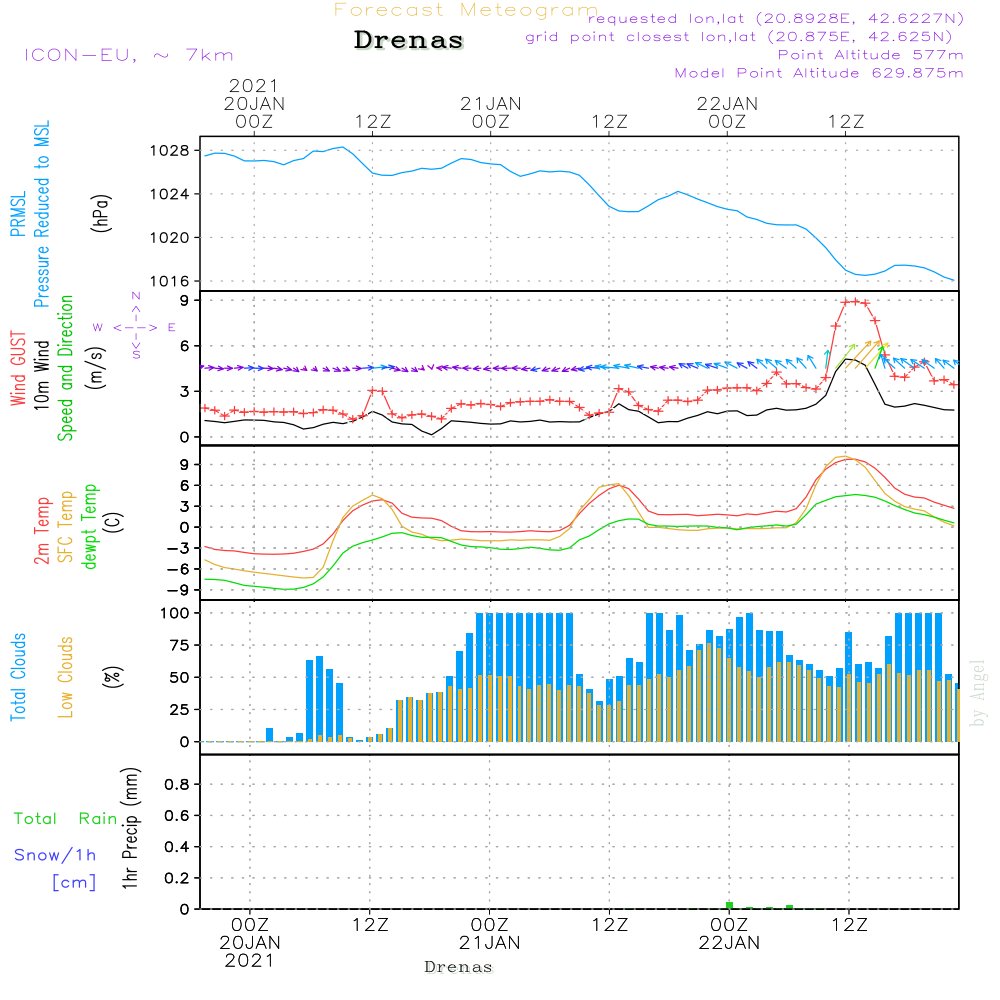Click "00Z 20JAN 2021" label on bottom axis

(250, 943)
